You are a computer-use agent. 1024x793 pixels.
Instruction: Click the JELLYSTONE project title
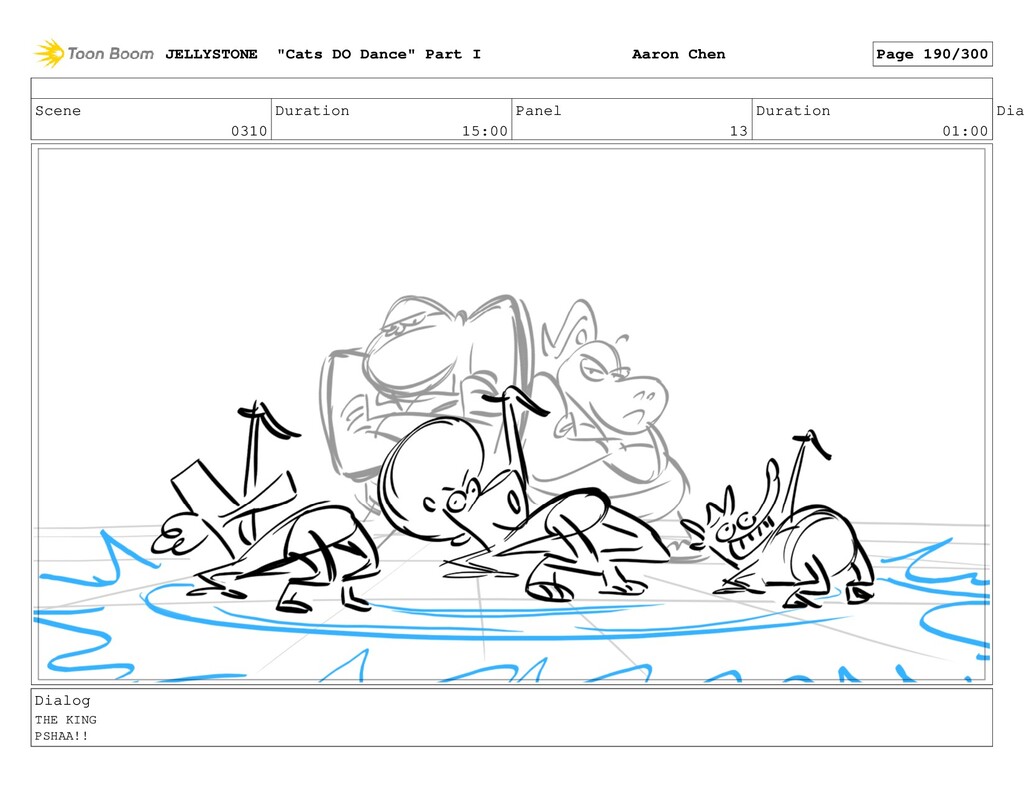click(x=211, y=54)
